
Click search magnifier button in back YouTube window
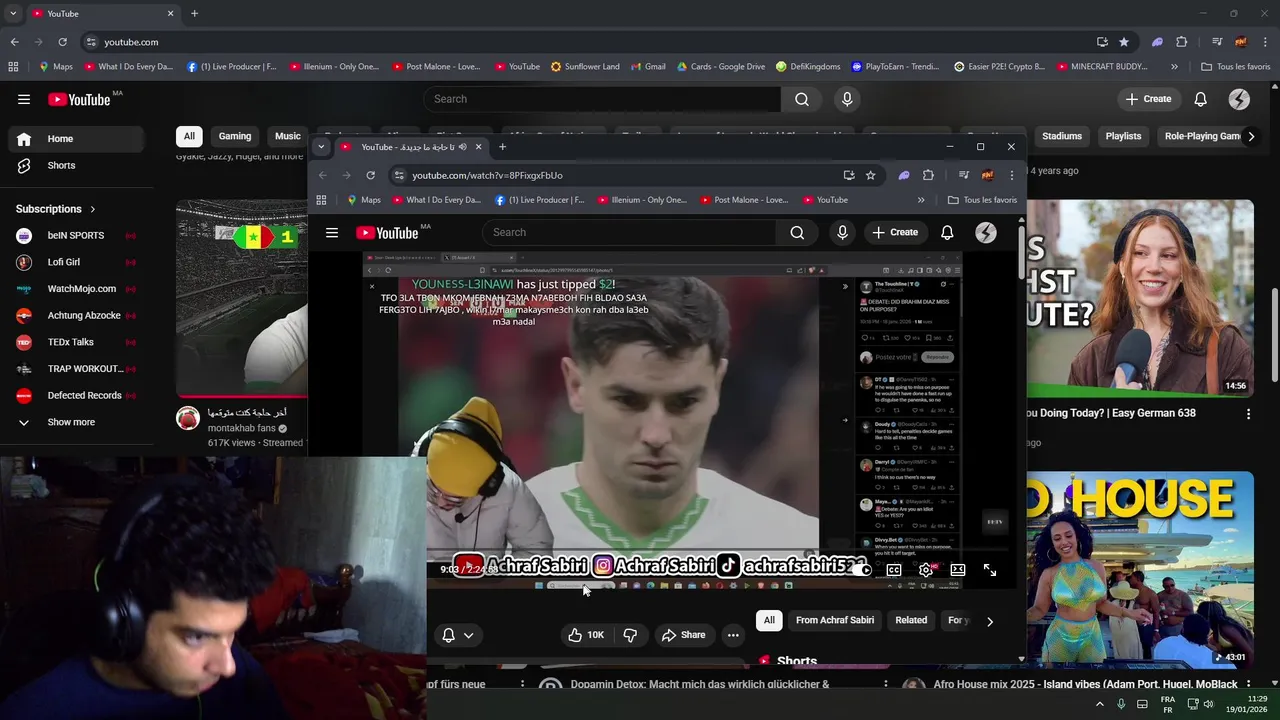tap(802, 99)
